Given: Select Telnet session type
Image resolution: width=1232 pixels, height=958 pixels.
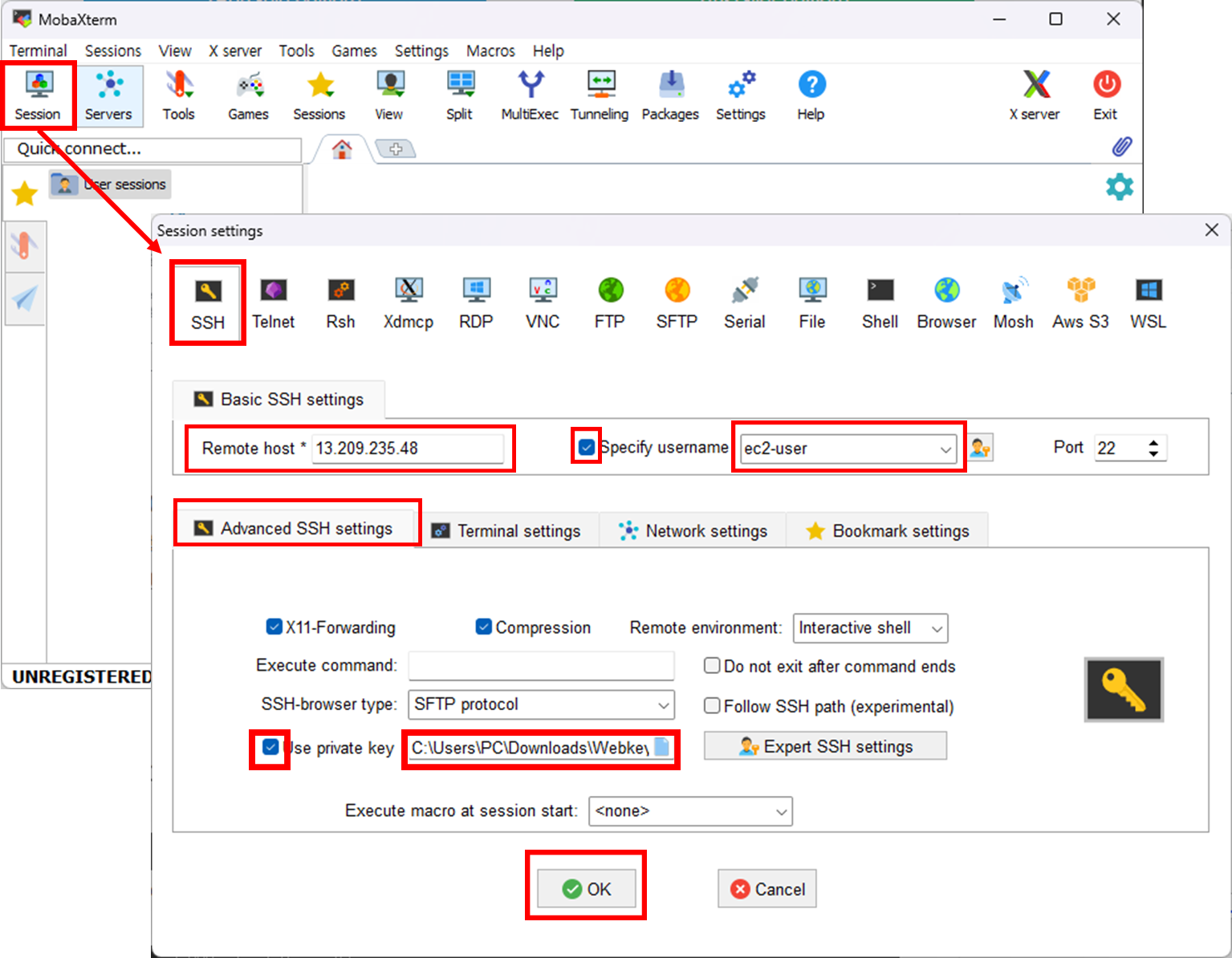Looking at the screenshot, I should pyautogui.click(x=274, y=303).
